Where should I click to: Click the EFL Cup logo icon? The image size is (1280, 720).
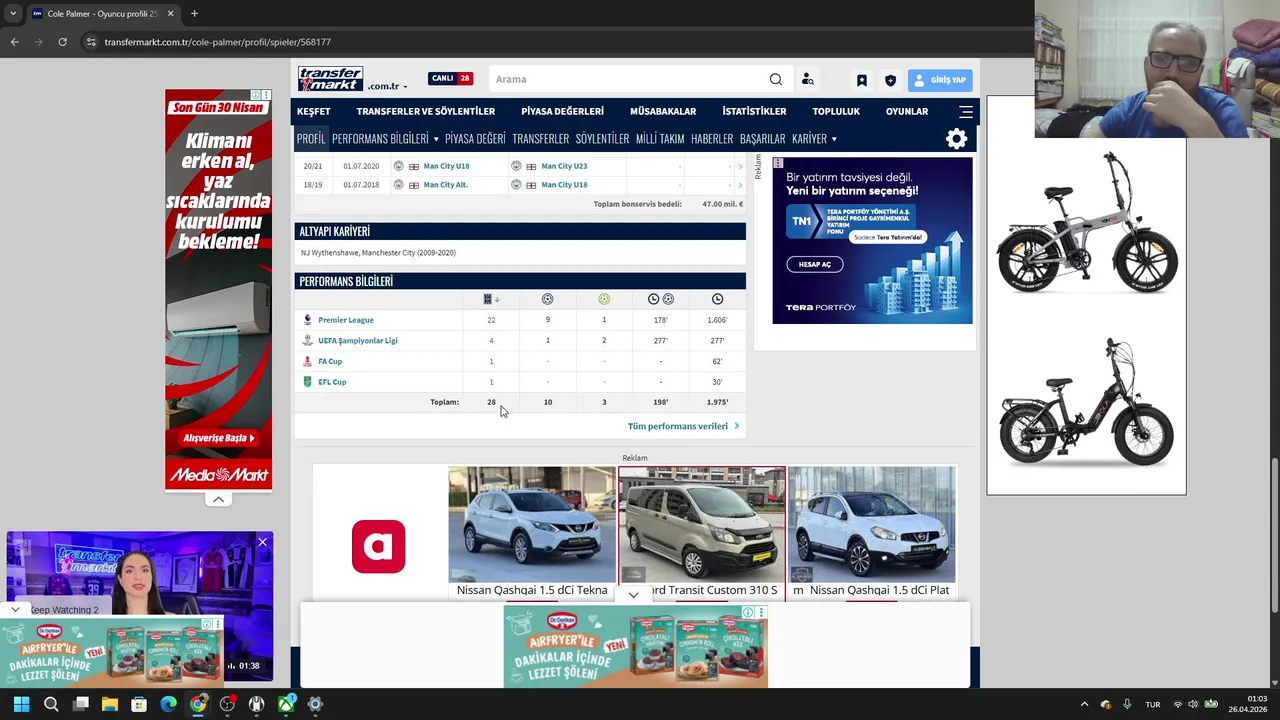pos(307,382)
